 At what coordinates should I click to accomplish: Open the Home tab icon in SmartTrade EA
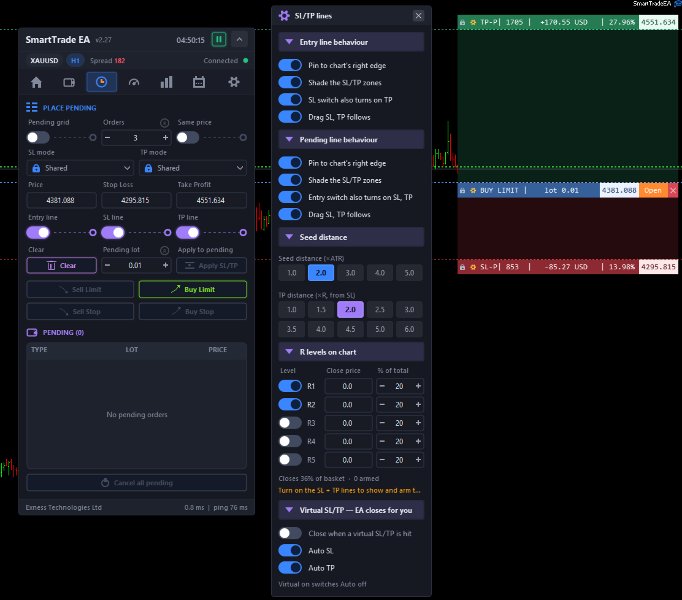point(37,82)
